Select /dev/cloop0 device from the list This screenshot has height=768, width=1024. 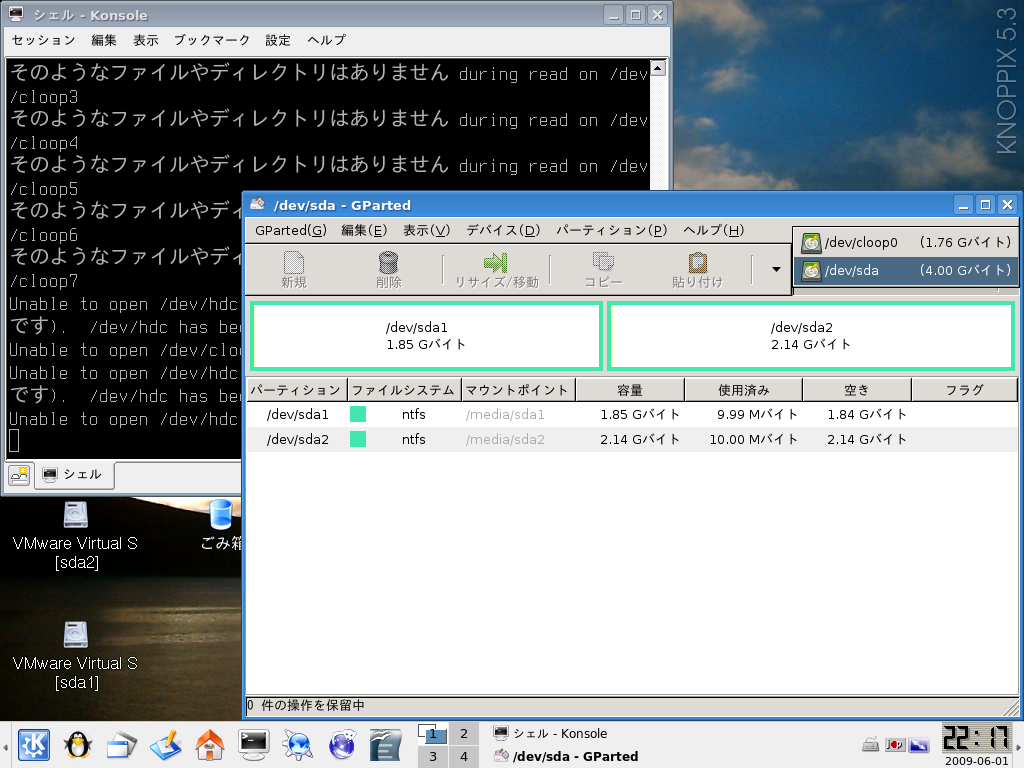point(906,242)
